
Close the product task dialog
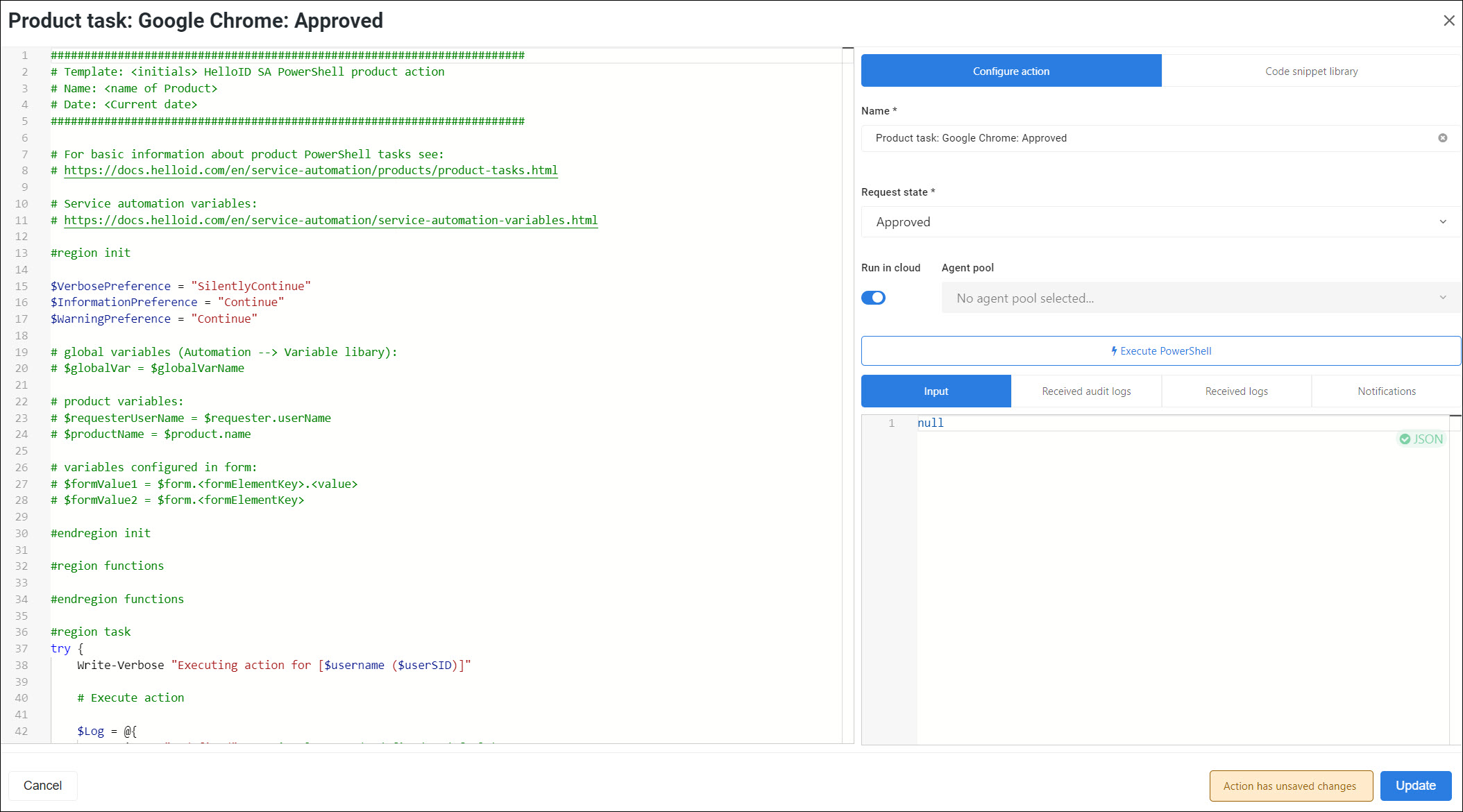click(x=1448, y=21)
